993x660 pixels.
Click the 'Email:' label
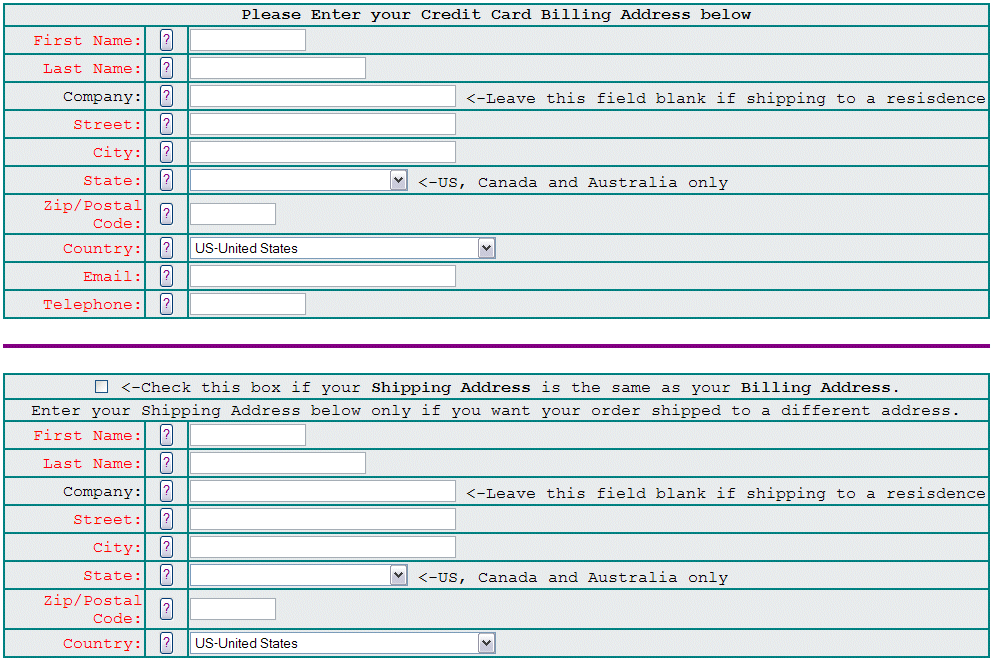point(112,276)
